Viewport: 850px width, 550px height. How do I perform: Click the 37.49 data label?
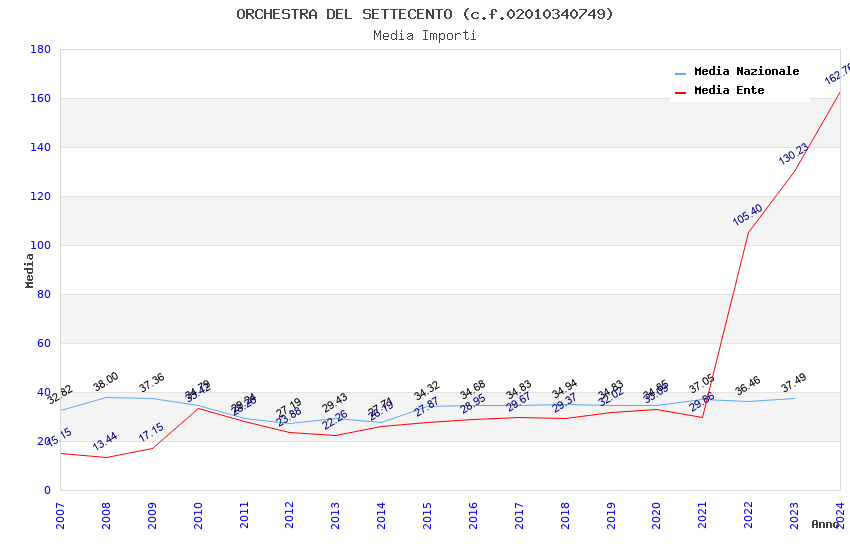point(794,383)
